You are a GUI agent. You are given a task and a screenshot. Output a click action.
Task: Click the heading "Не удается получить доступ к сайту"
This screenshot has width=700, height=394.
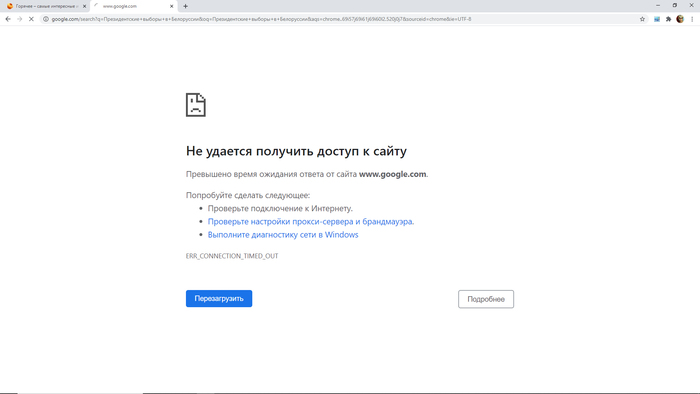(296, 151)
